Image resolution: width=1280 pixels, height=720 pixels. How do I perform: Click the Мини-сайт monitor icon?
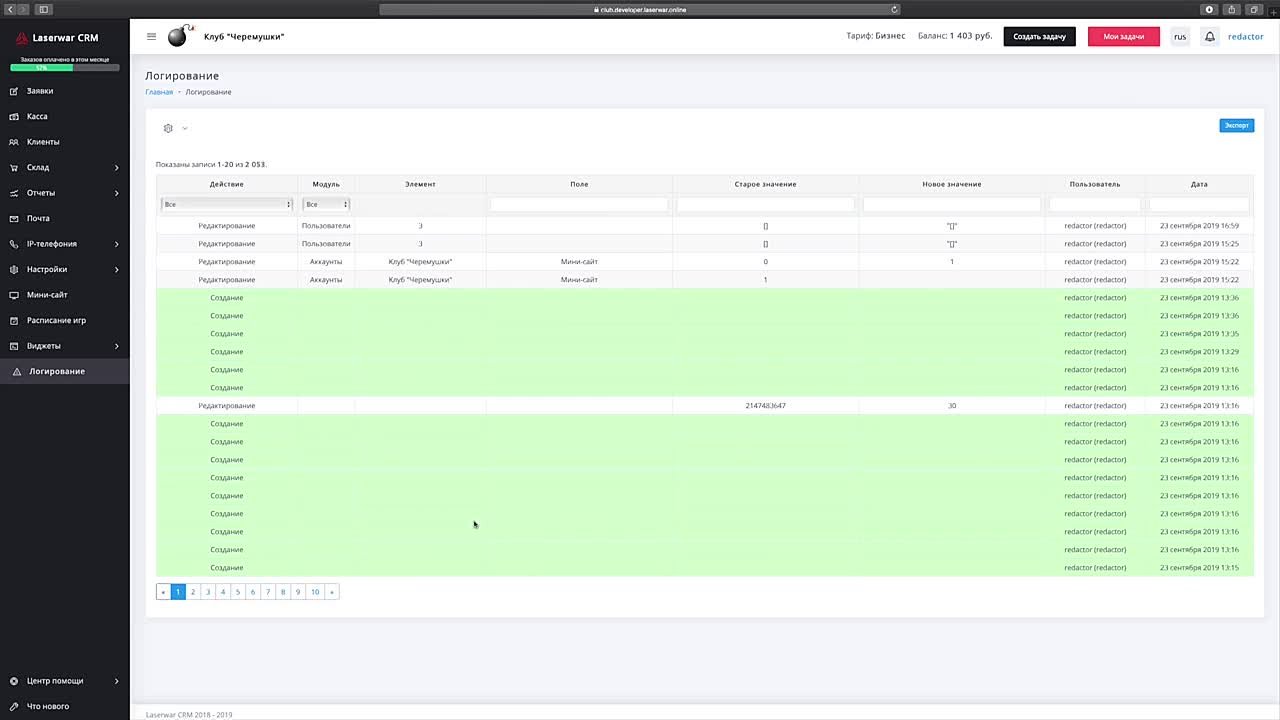tap(14, 295)
